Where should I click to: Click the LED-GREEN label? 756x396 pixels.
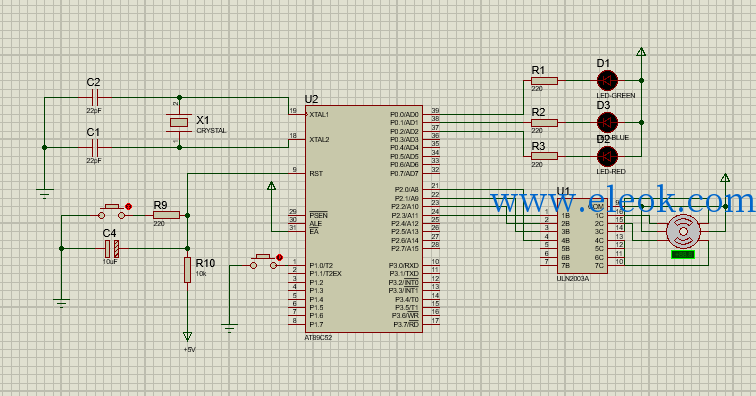pyautogui.click(x=616, y=96)
